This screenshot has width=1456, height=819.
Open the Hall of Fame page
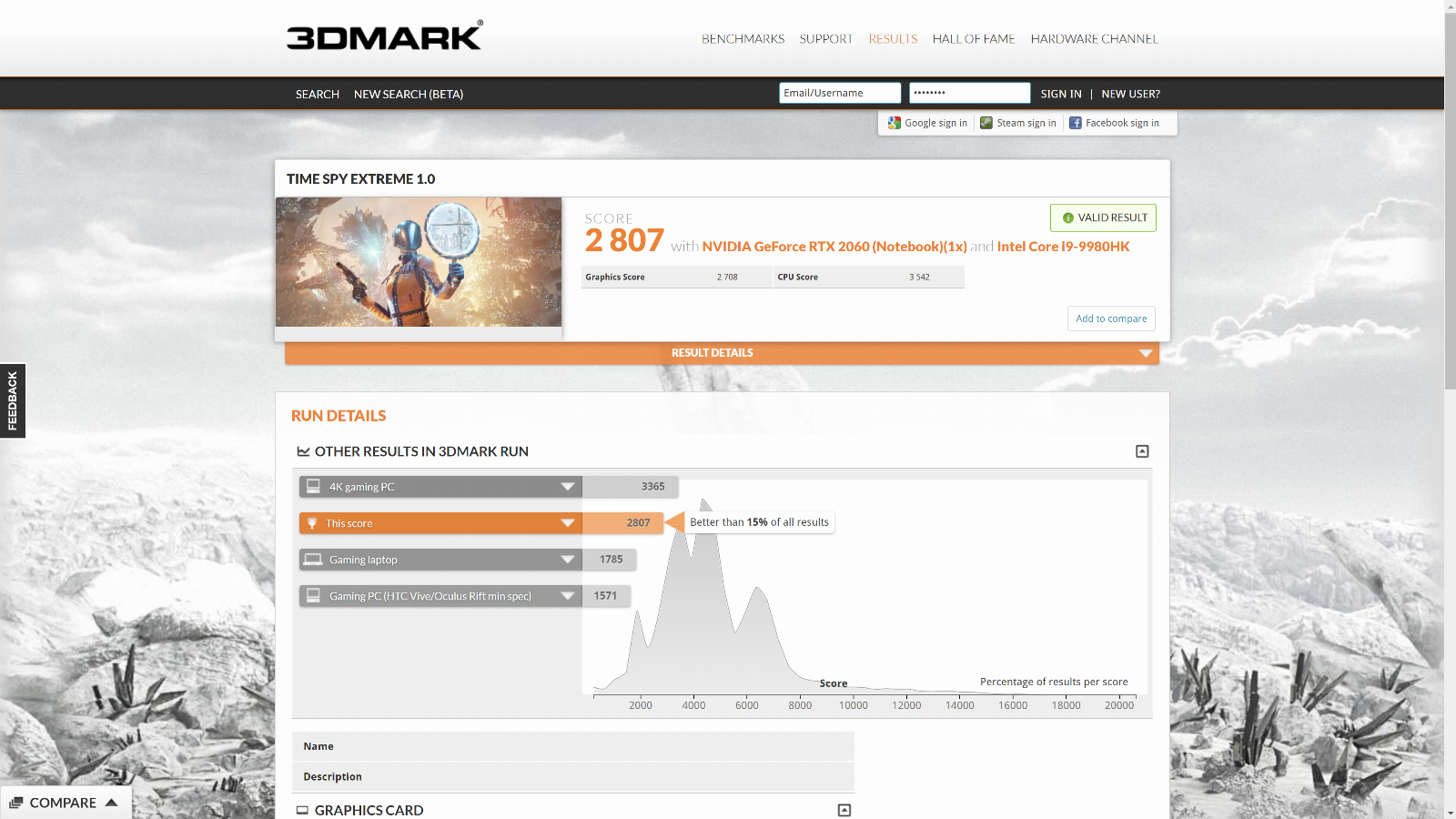[x=974, y=39]
